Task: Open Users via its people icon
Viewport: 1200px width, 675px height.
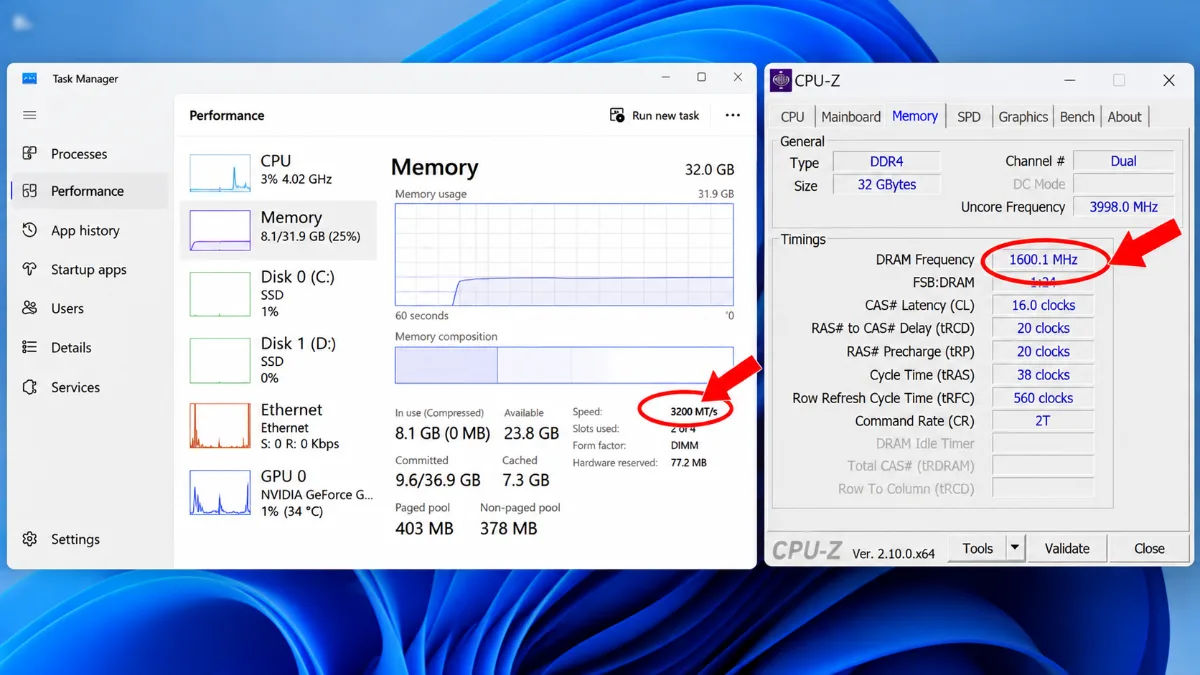Action: (30, 308)
